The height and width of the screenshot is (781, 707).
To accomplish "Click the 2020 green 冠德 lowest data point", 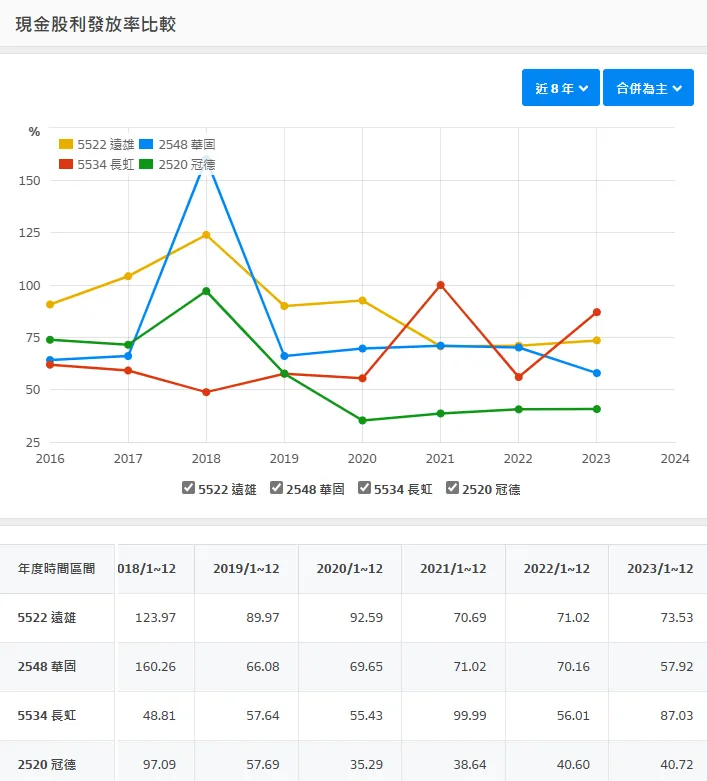I will pyautogui.click(x=363, y=421).
